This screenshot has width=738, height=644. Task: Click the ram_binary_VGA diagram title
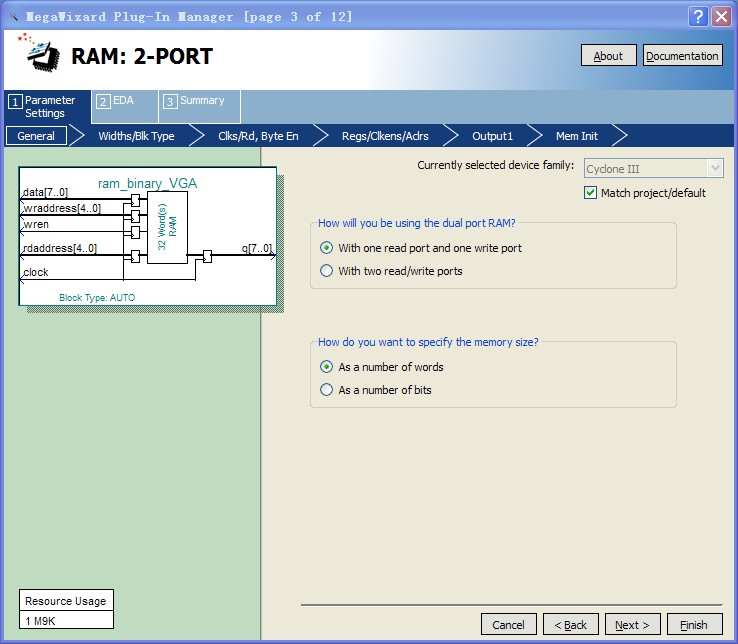(x=147, y=184)
